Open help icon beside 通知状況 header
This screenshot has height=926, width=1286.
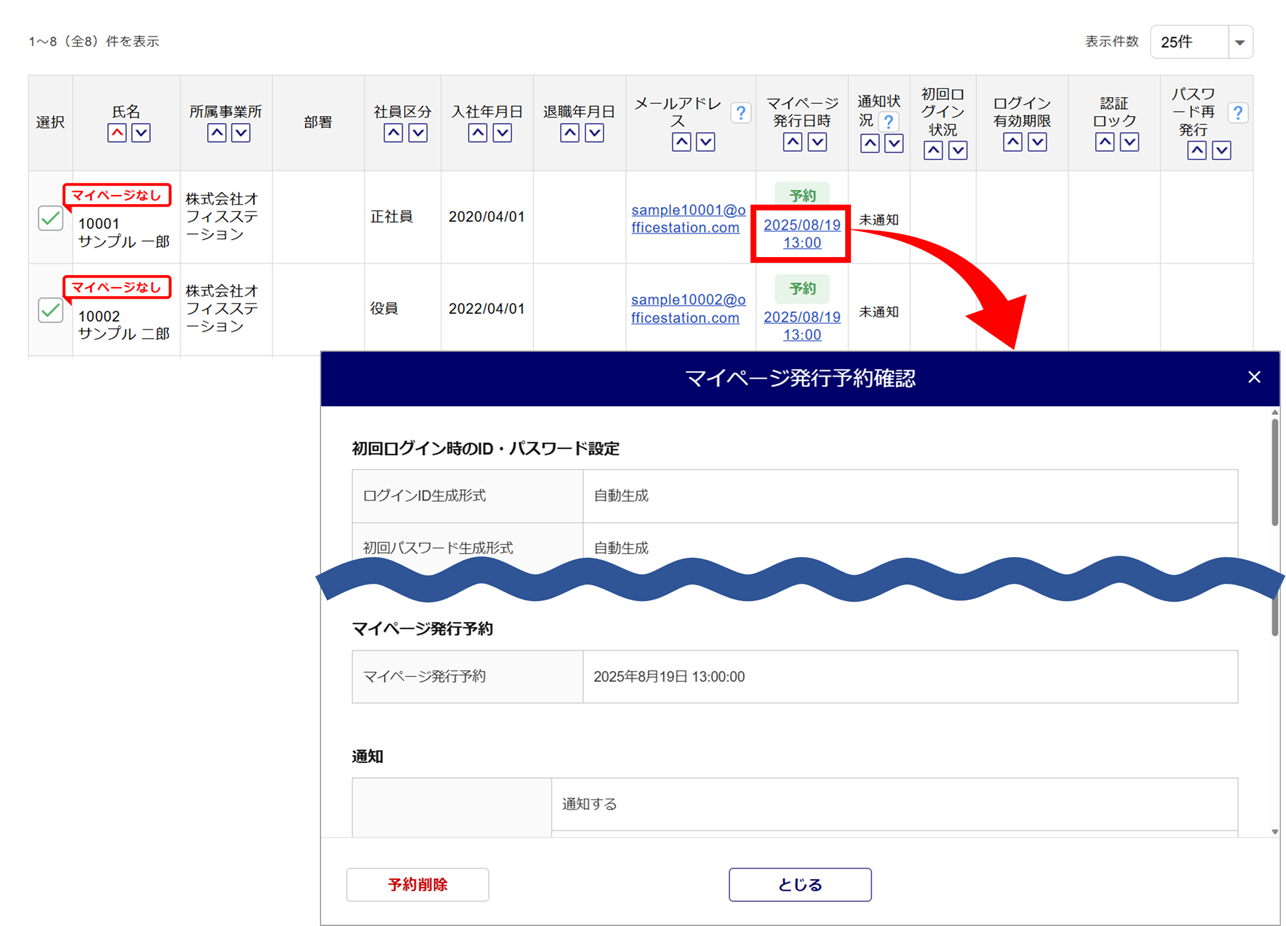(888, 122)
